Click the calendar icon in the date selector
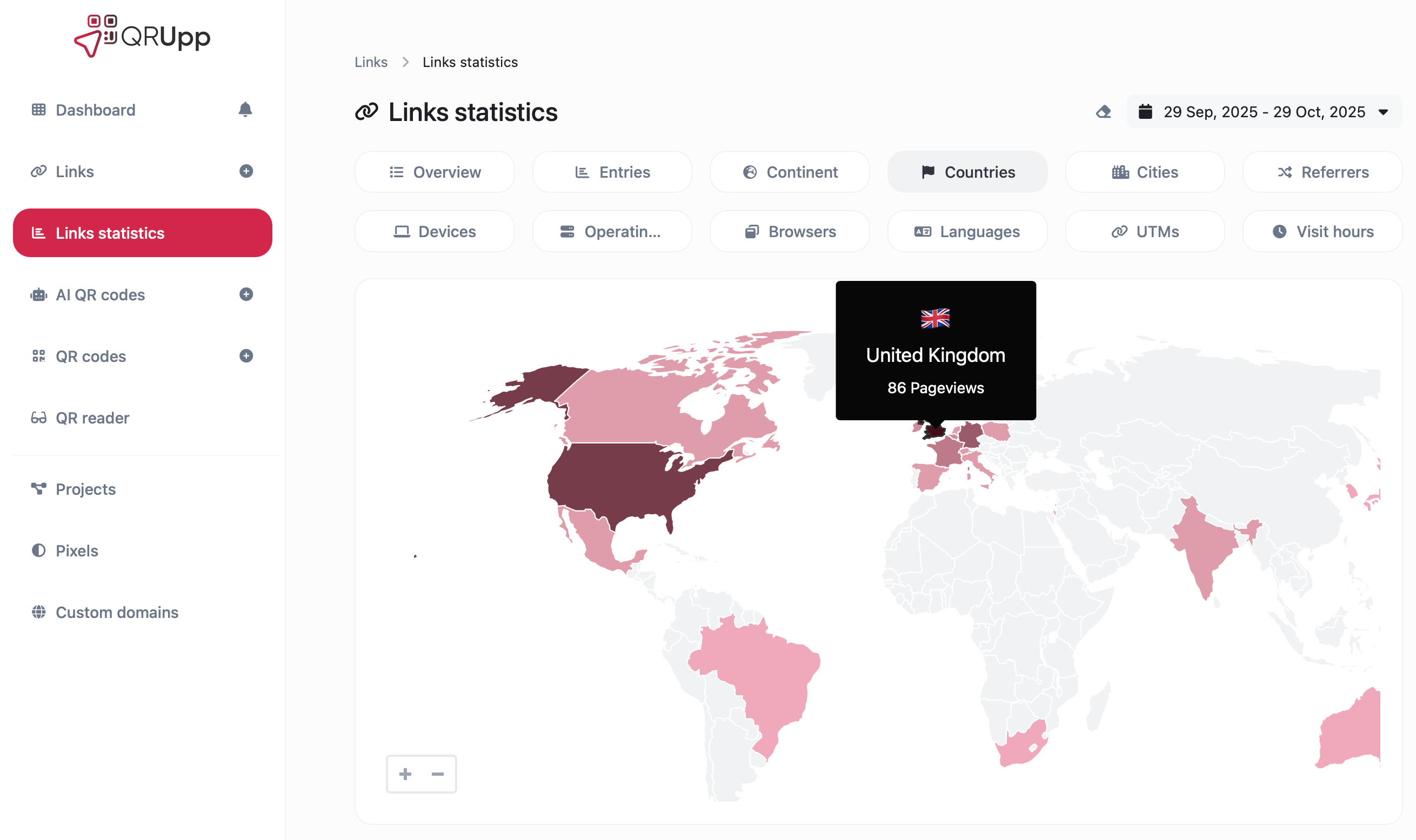Viewport: 1416px width, 840px height. [x=1146, y=111]
